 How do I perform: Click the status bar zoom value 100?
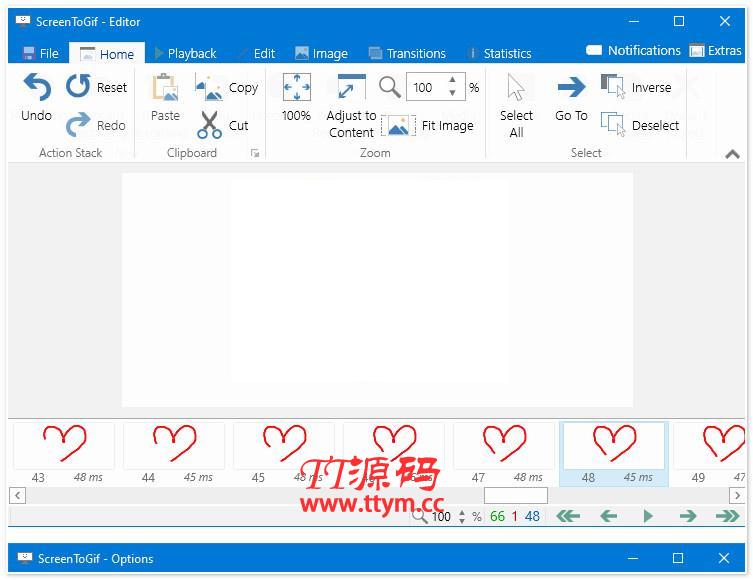(x=441, y=516)
